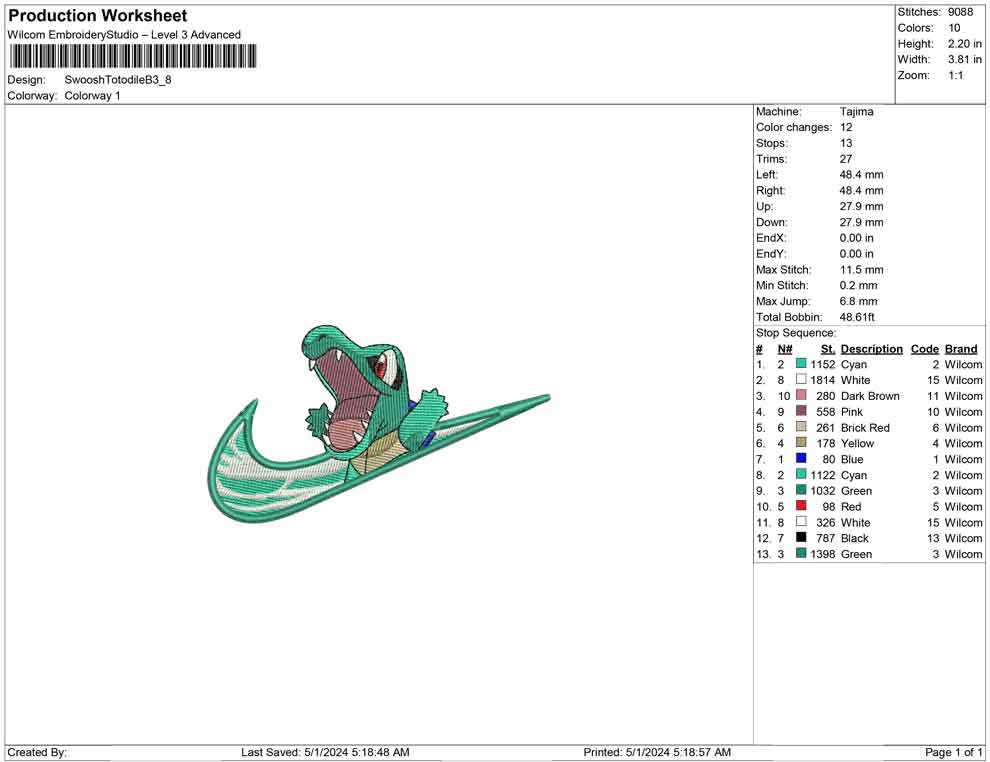Click the barcode under the worksheet title

[133, 56]
